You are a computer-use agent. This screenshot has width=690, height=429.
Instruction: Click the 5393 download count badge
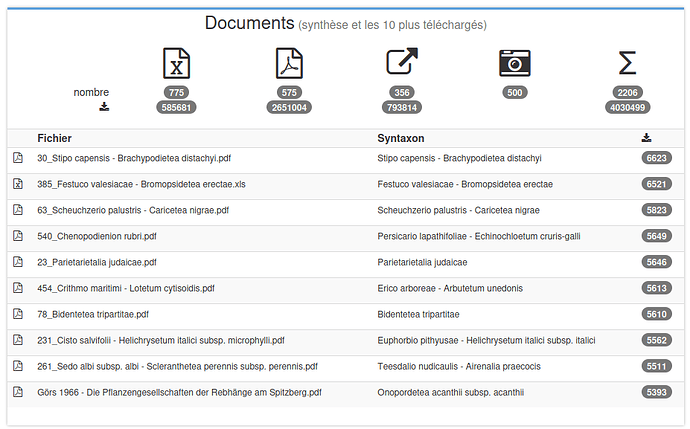click(657, 392)
